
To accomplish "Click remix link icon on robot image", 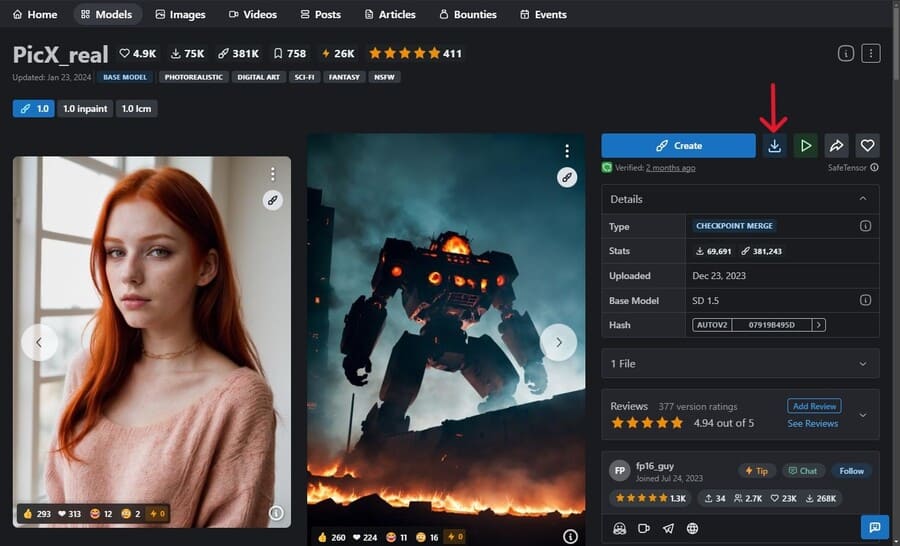I will (x=567, y=177).
